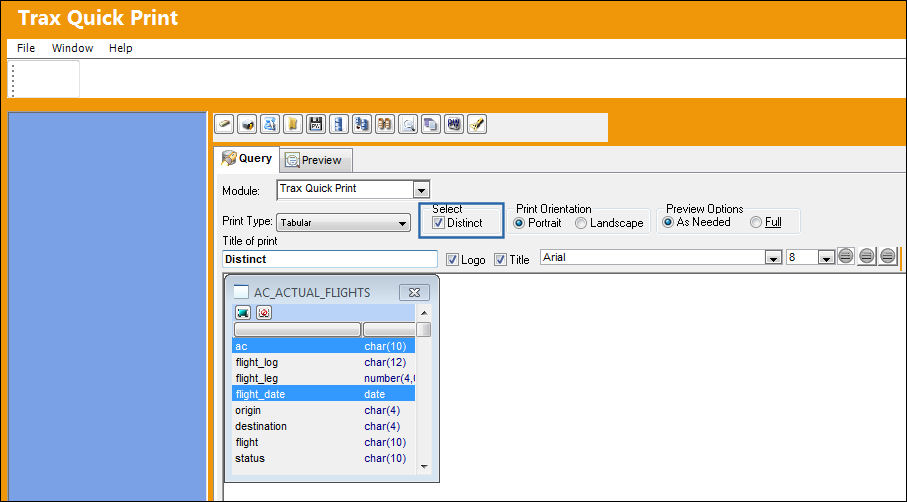Click the second column header in AC_ACTUAL_FLIGHTS
Screen dimensions: 907x502
point(389,330)
